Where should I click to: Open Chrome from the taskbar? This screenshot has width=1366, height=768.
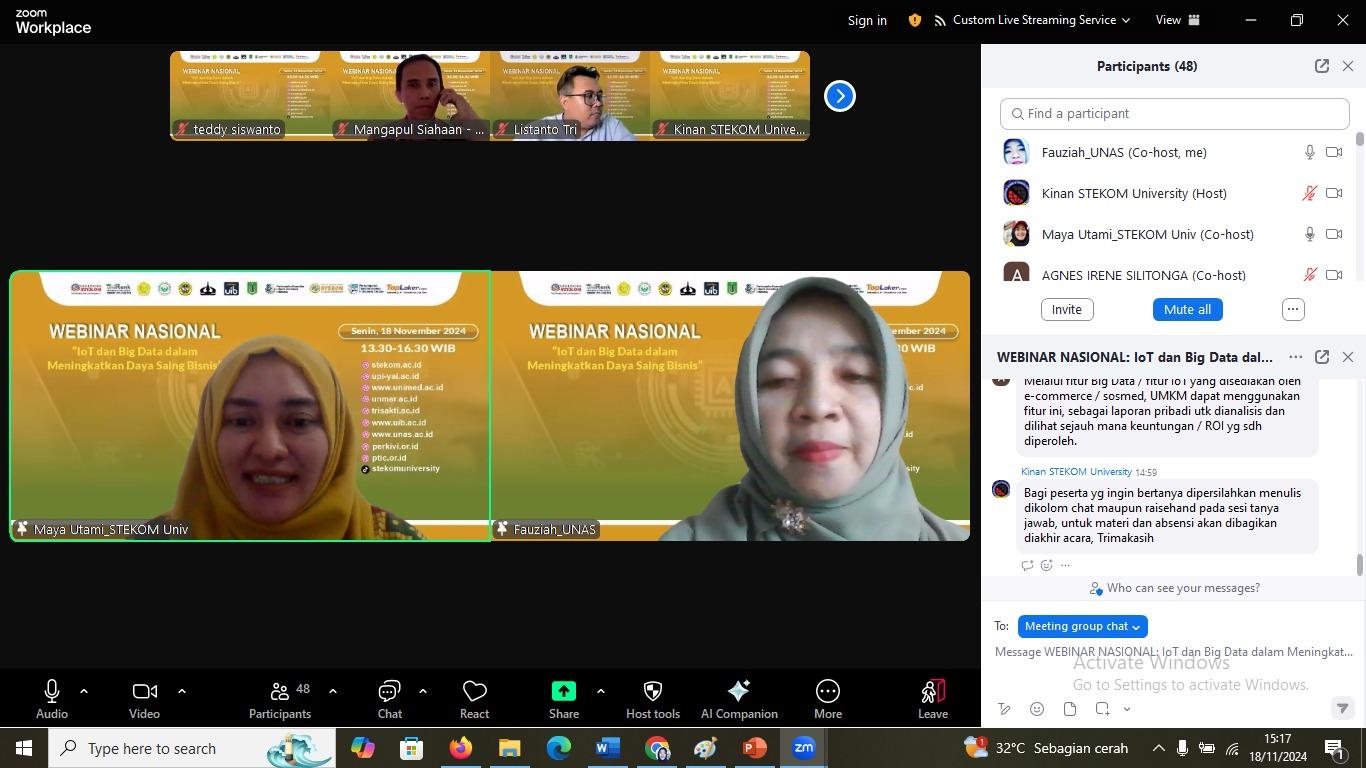coord(657,748)
